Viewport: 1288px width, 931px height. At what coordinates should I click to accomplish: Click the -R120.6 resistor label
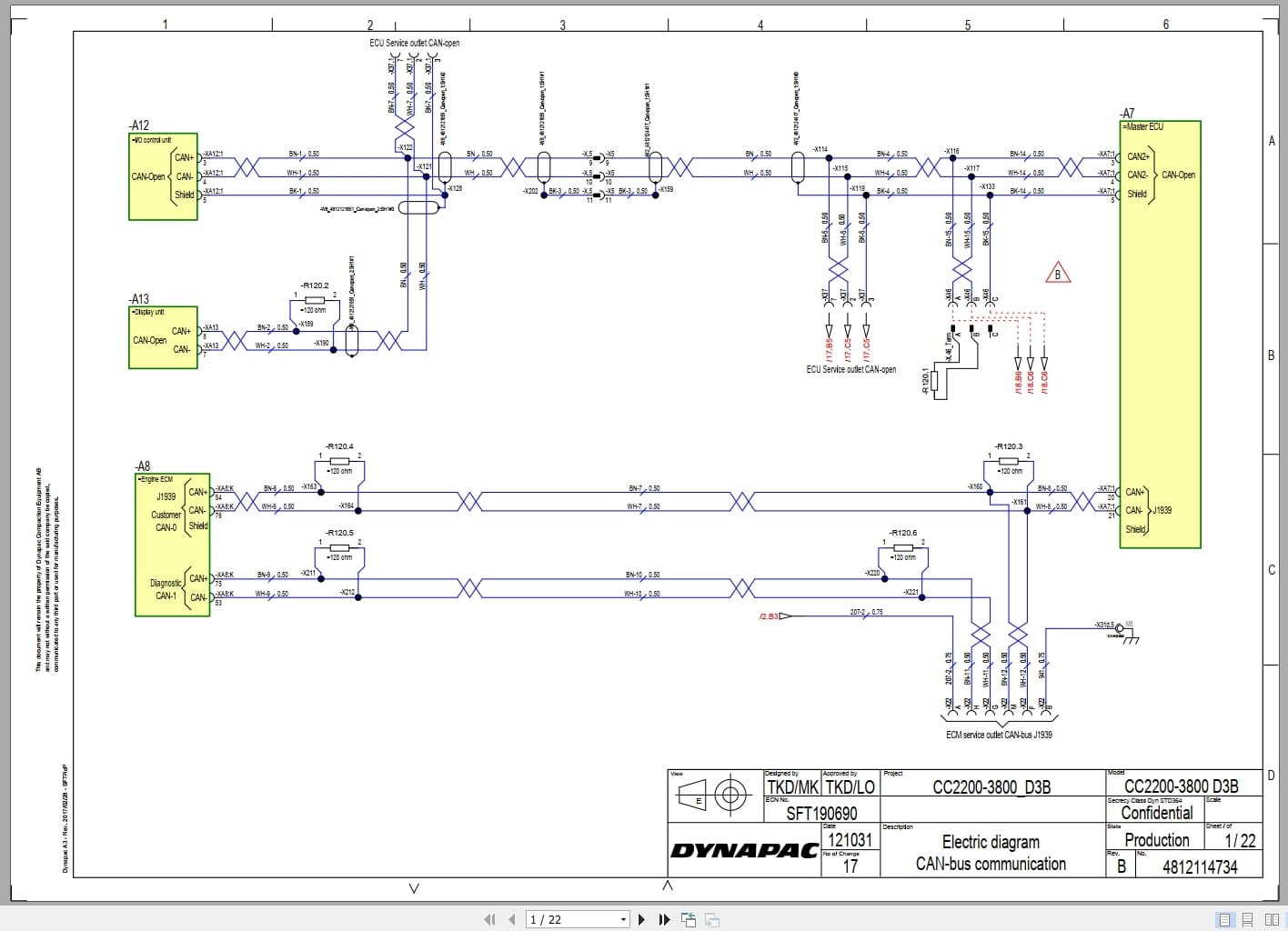tap(903, 533)
